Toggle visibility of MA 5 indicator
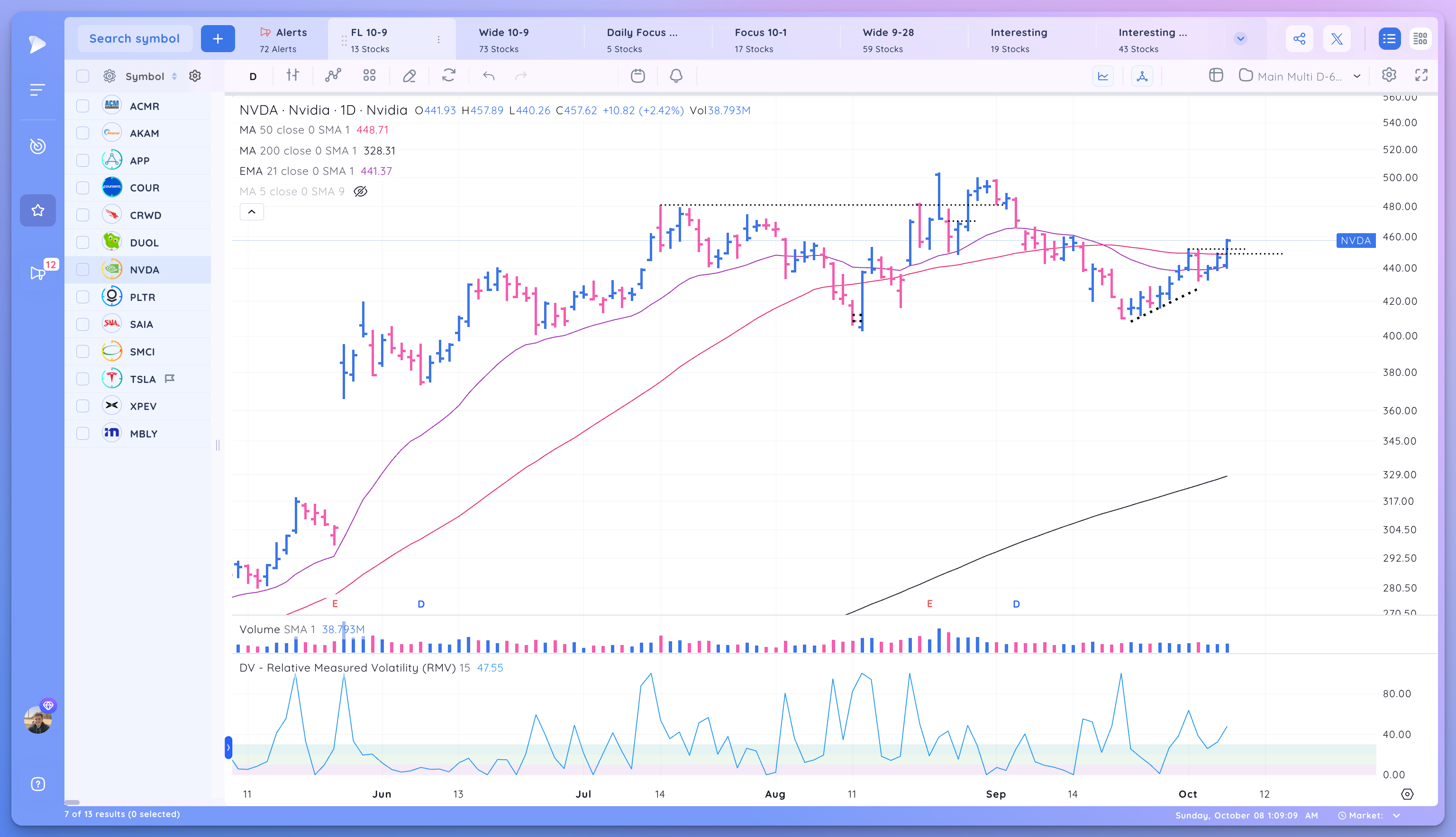Screen dimensions: 1456x837 click(360, 191)
